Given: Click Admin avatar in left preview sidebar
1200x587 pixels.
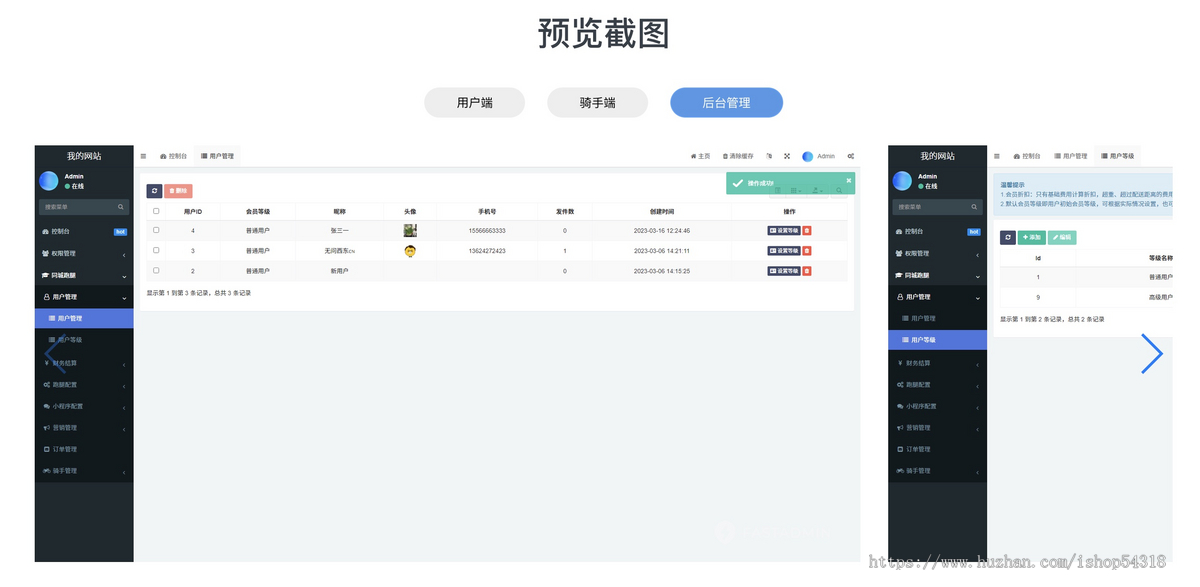Looking at the screenshot, I should 49,181.
